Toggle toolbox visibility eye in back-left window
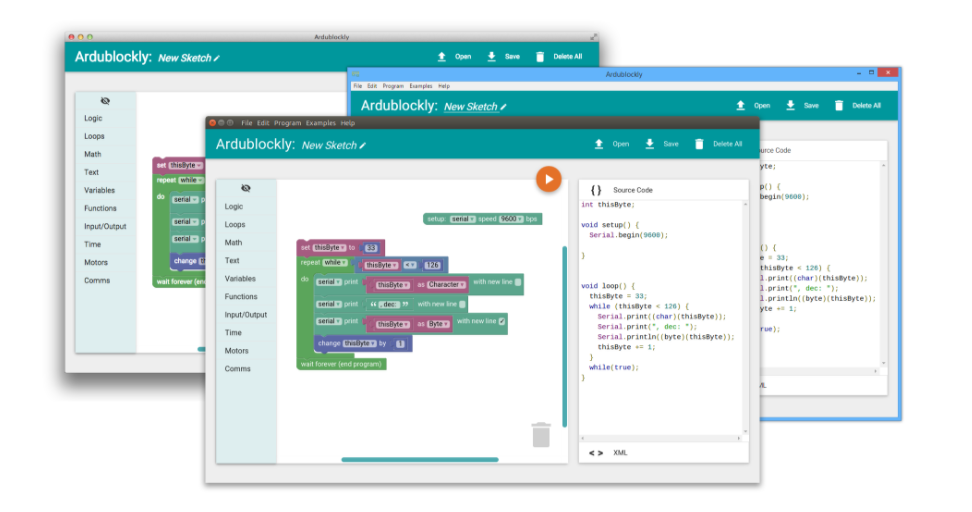Image resolution: width=972 pixels, height=512 pixels. pyautogui.click(x=105, y=100)
